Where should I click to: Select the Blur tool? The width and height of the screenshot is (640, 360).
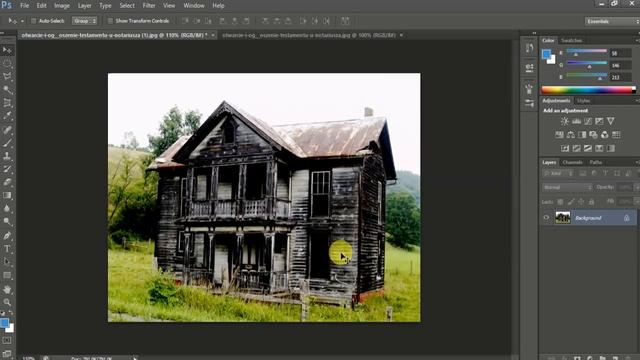(x=7, y=208)
